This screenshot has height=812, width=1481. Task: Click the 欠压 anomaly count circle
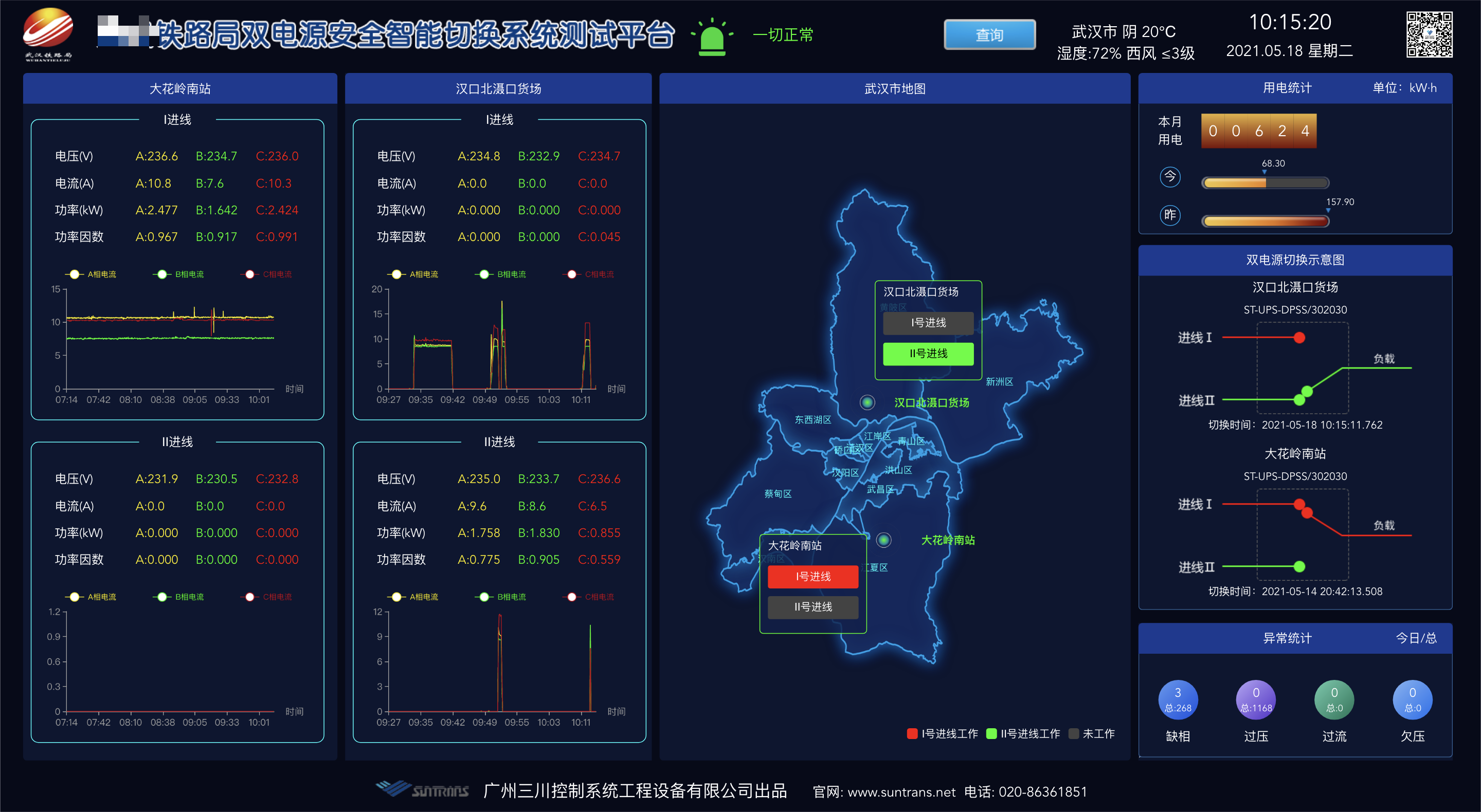pos(1412,700)
